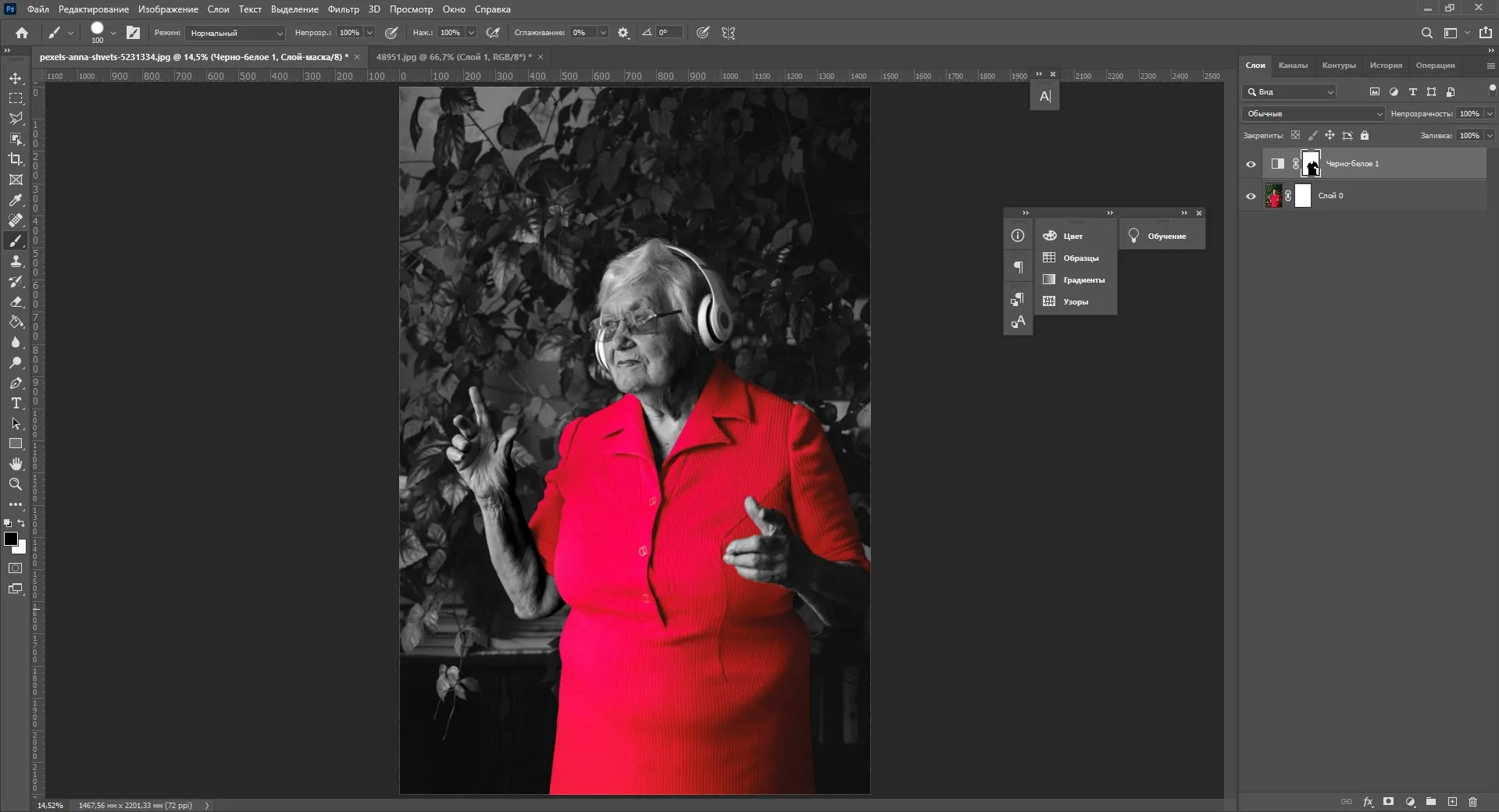Image resolution: width=1499 pixels, height=812 pixels.
Task: Select the Paint Bucket tool
Action: 16,322
